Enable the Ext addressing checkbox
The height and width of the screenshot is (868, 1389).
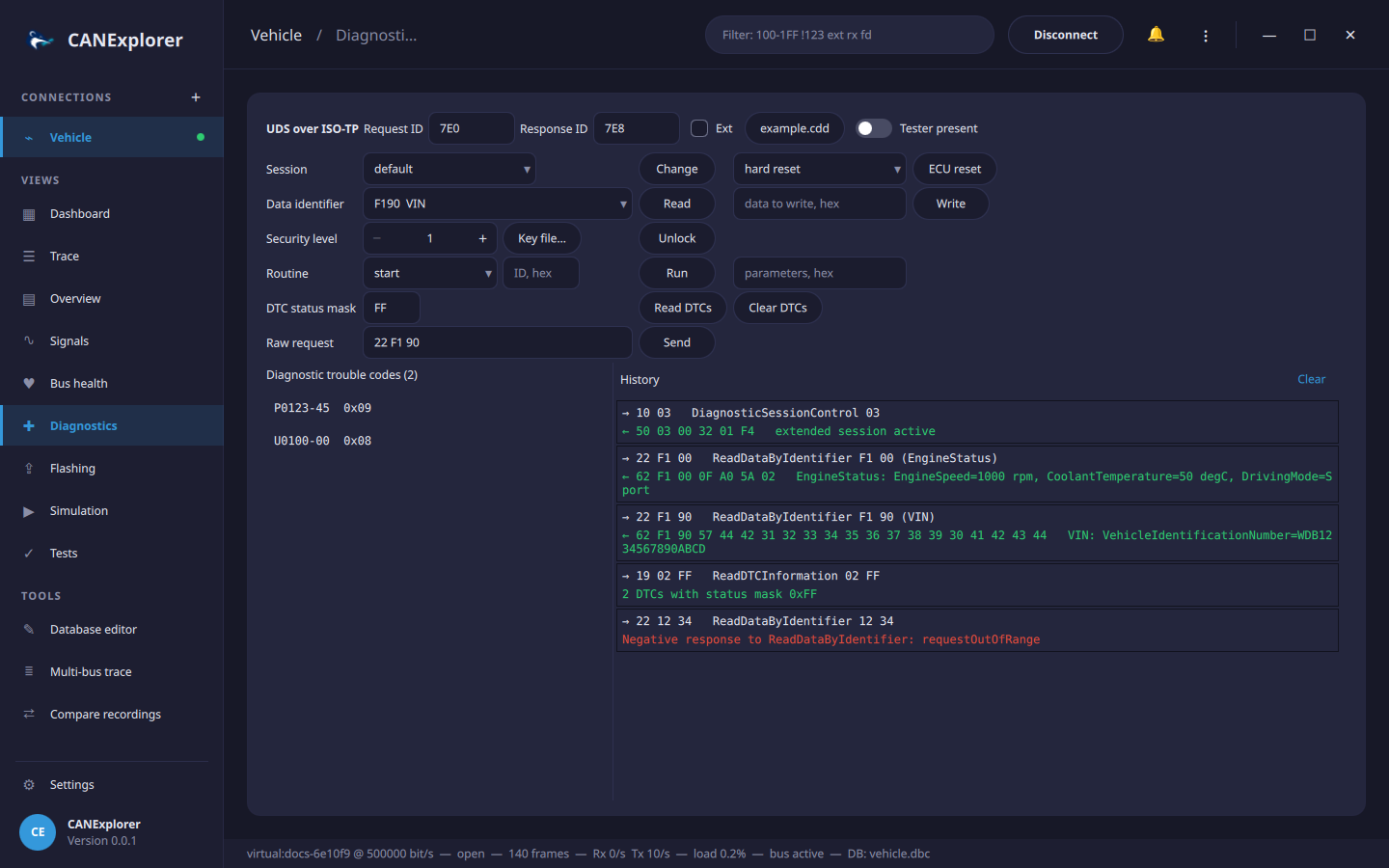[x=699, y=128]
